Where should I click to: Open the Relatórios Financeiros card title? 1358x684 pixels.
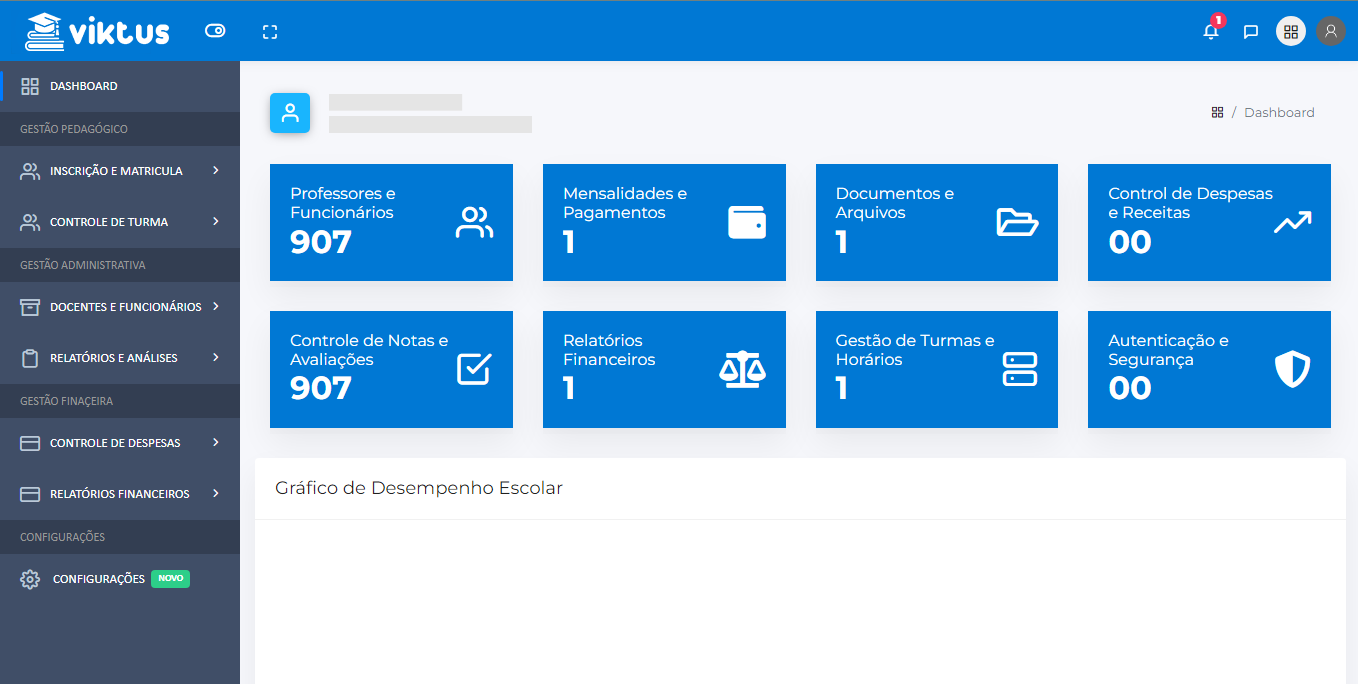point(609,350)
